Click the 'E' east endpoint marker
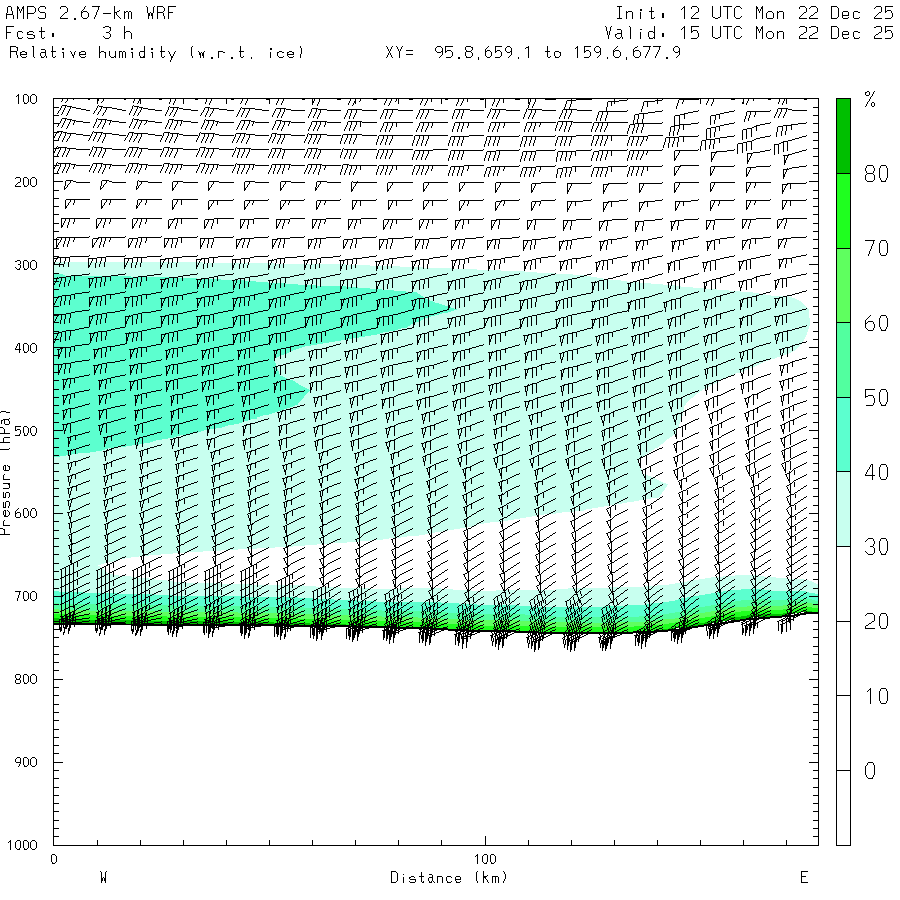The image size is (900, 900). 803,878
